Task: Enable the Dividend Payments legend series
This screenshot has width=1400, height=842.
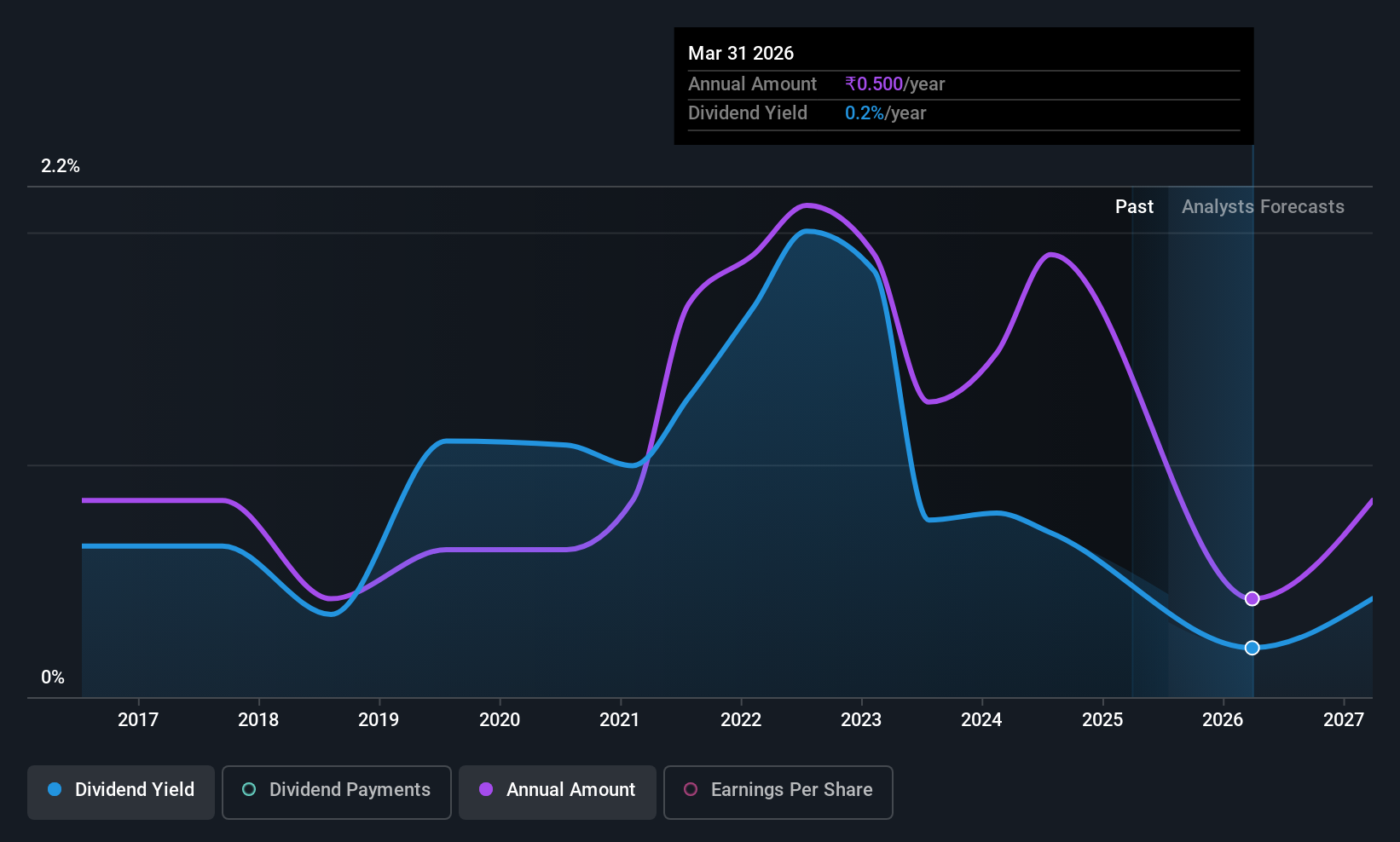Action: [x=337, y=793]
